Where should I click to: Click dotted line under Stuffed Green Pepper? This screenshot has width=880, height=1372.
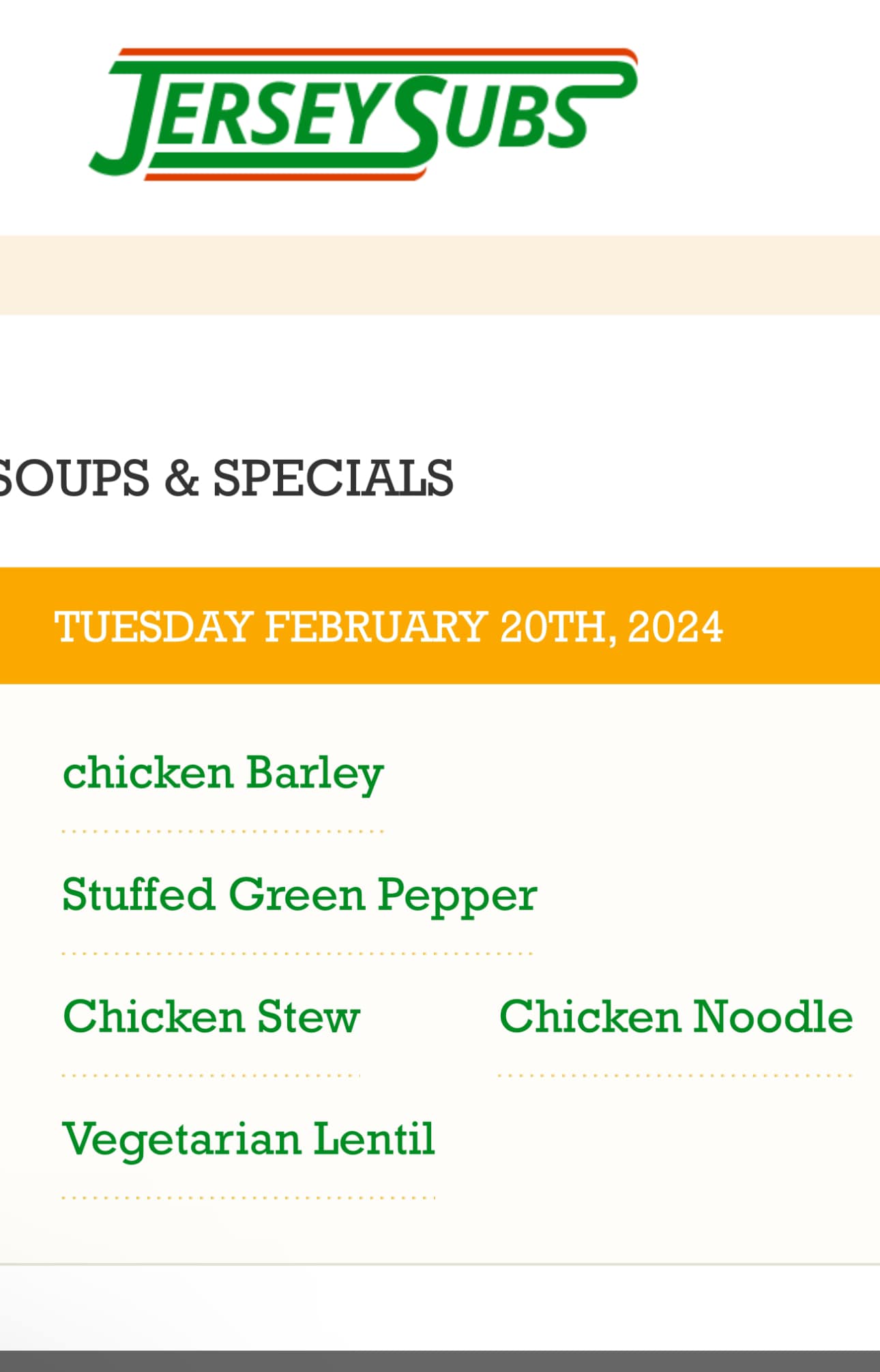[297, 953]
